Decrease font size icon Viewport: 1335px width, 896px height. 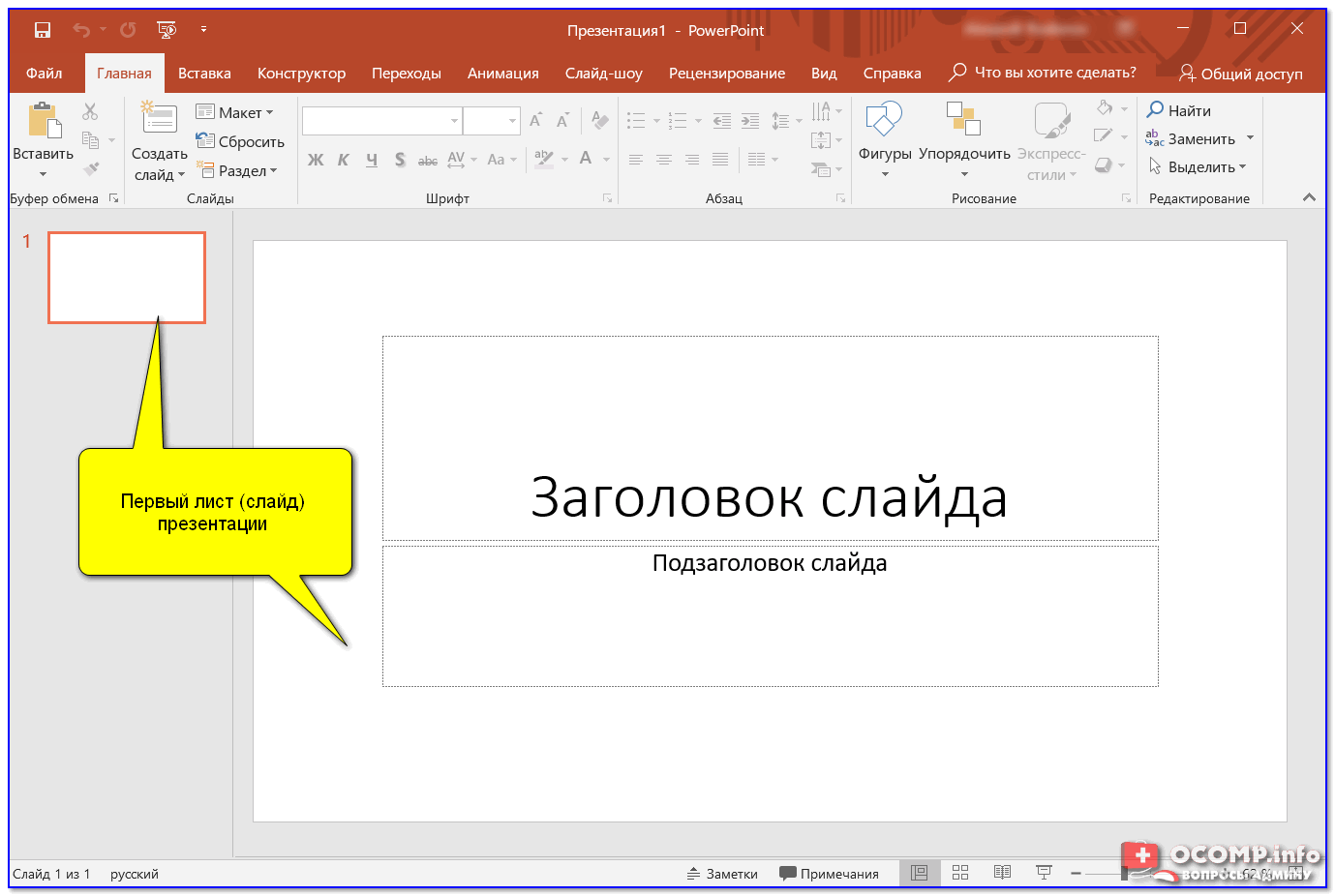coord(562,120)
